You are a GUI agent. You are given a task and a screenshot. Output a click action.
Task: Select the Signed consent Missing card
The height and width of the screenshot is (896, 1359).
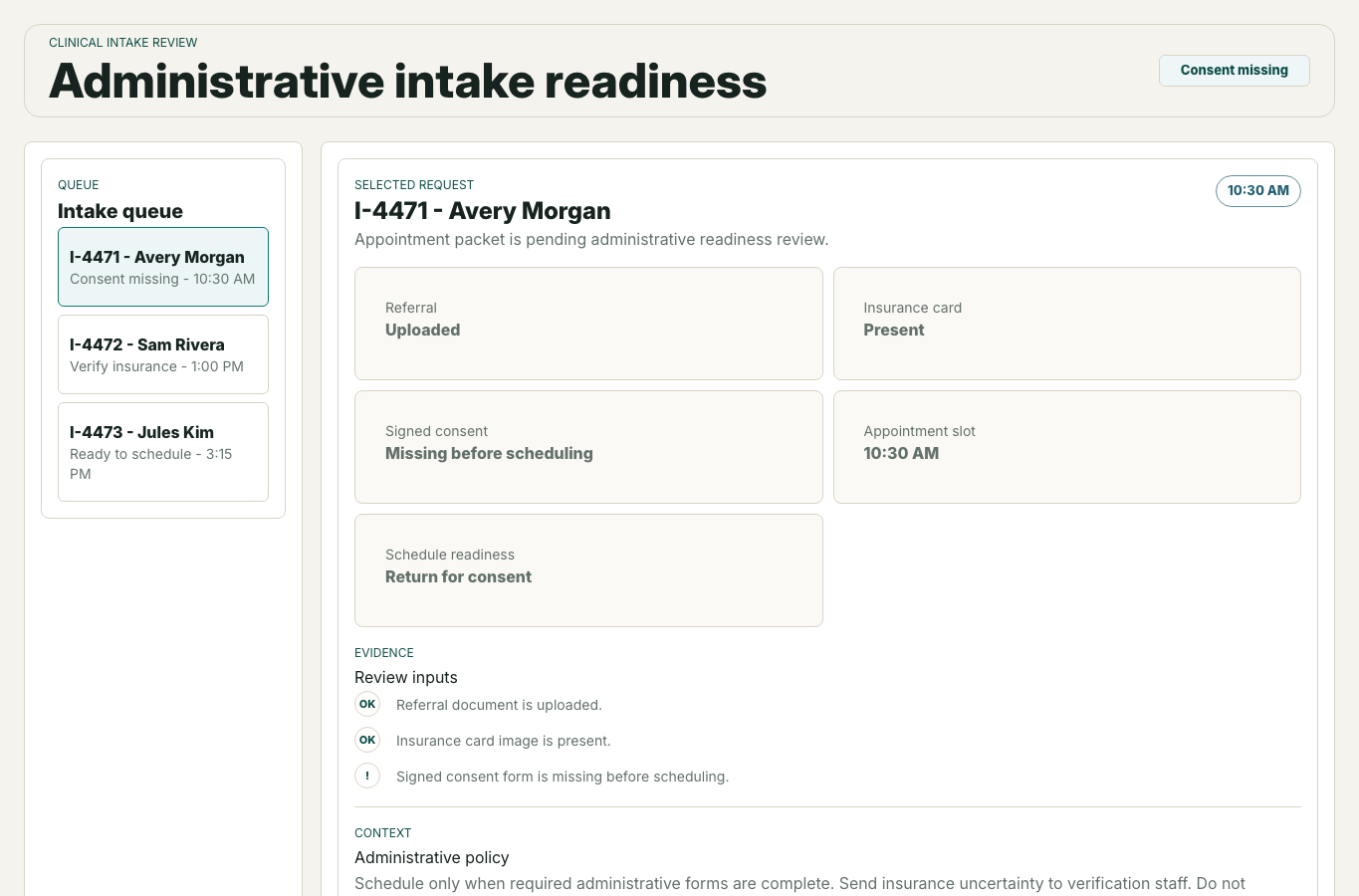pyautogui.click(x=588, y=447)
